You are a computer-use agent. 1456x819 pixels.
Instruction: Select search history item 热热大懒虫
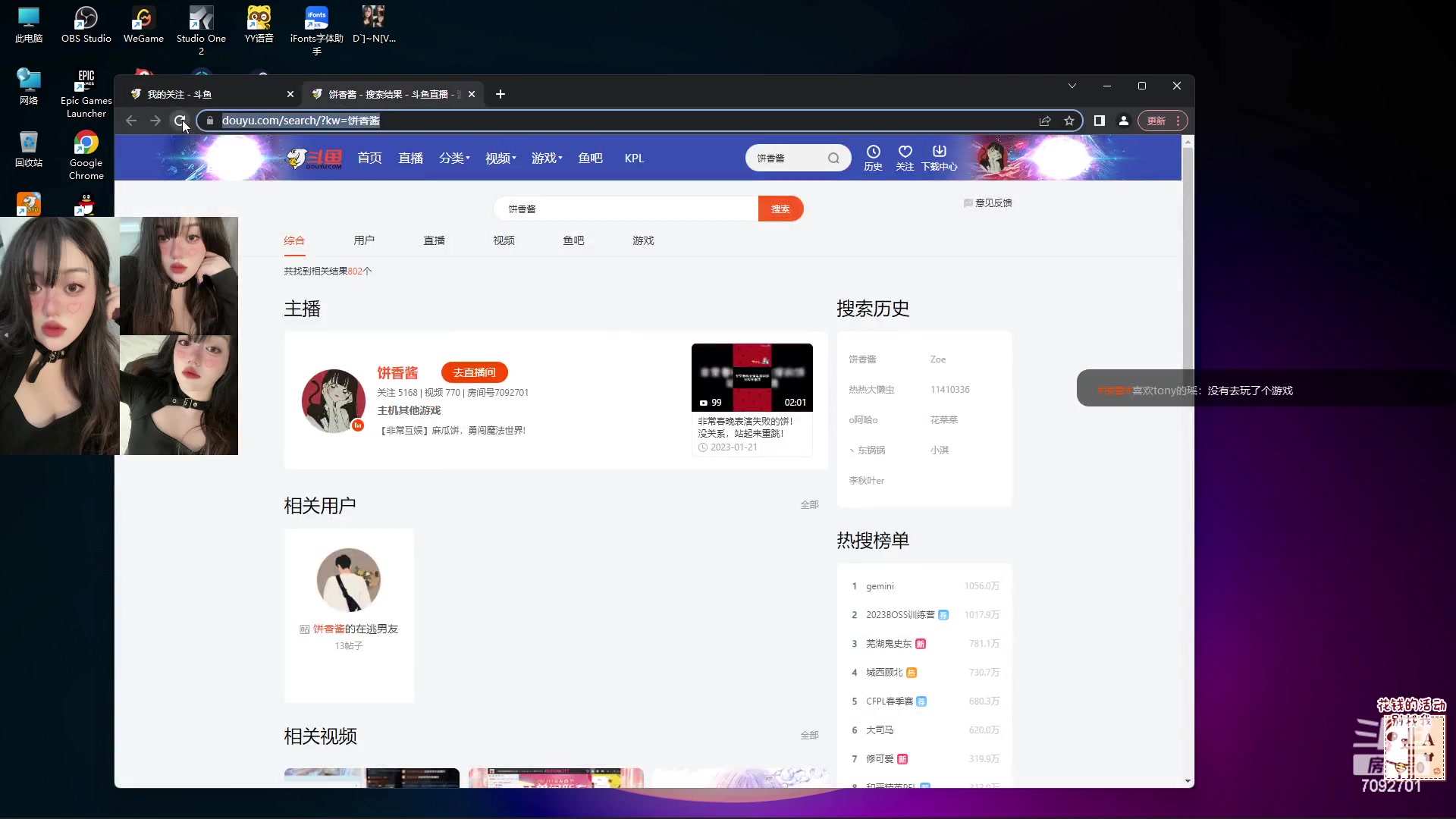pos(871,389)
